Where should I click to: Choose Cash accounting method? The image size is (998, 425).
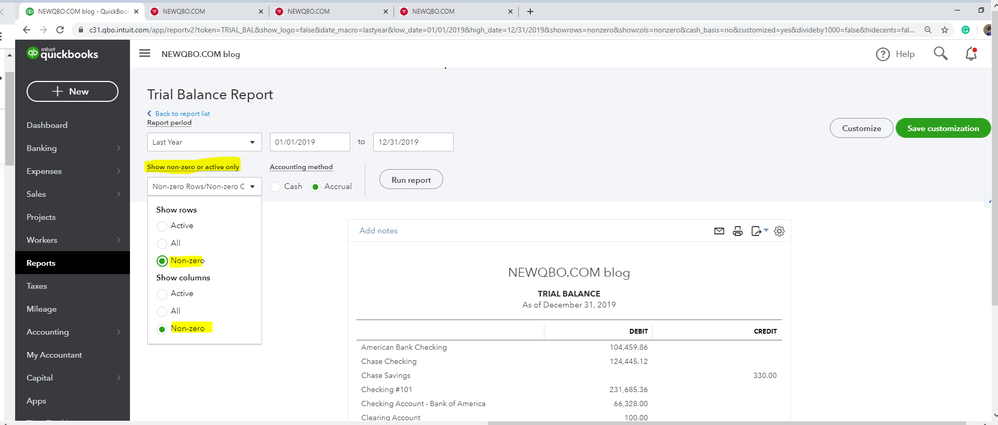(276, 186)
